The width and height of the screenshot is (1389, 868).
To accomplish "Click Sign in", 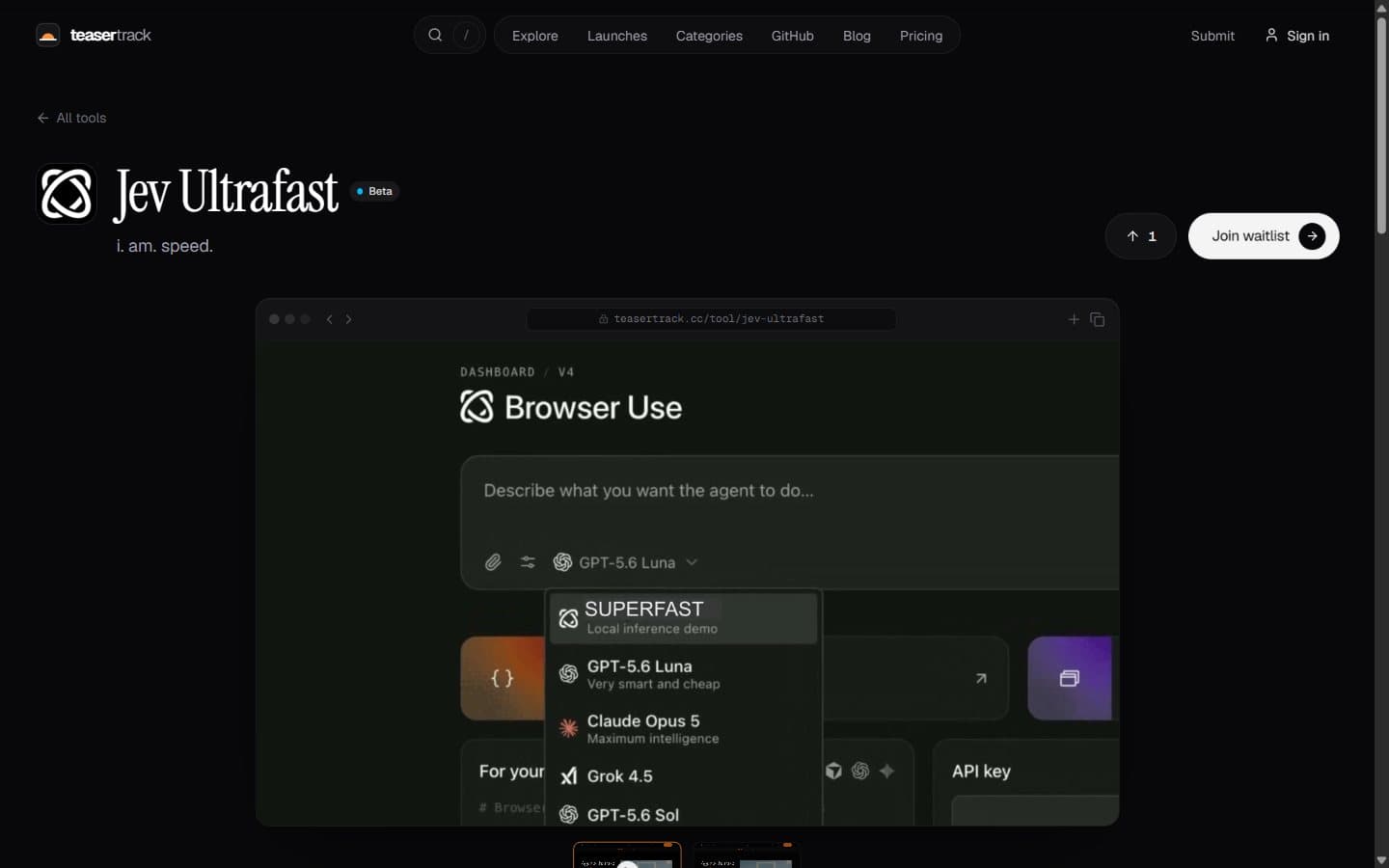I will [x=1297, y=36].
